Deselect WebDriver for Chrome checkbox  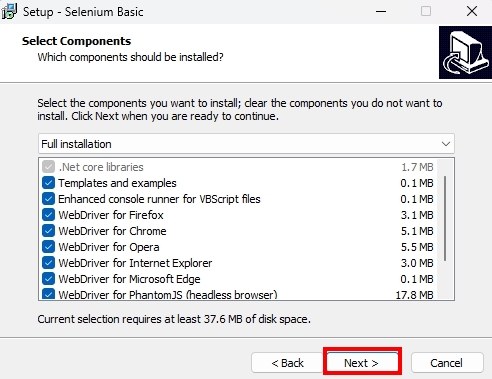tap(48, 231)
